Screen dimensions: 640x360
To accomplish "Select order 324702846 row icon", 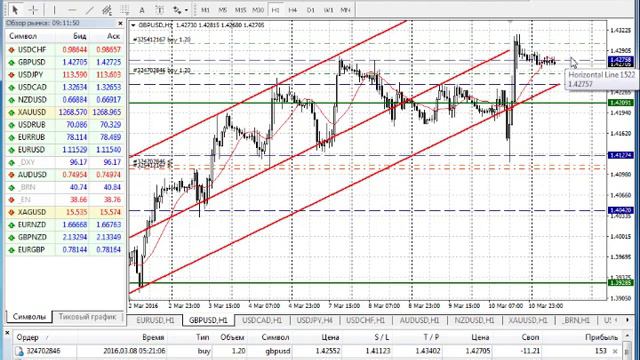I will pos(19,351).
